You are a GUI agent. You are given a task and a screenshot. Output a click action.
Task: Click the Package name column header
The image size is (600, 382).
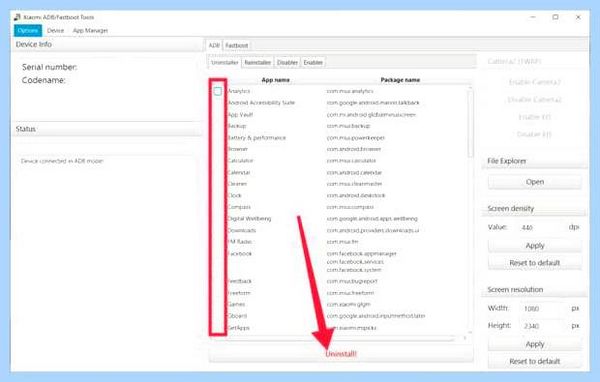tap(400, 80)
